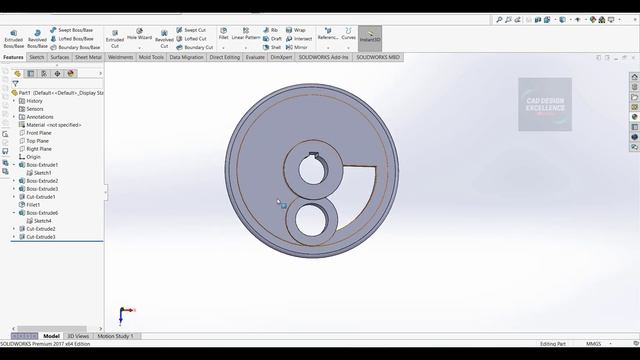This screenshot has width=640, height=360.
Task: Click the feature tree horizontal scrollbar
Action: click(x=52, y=329)
